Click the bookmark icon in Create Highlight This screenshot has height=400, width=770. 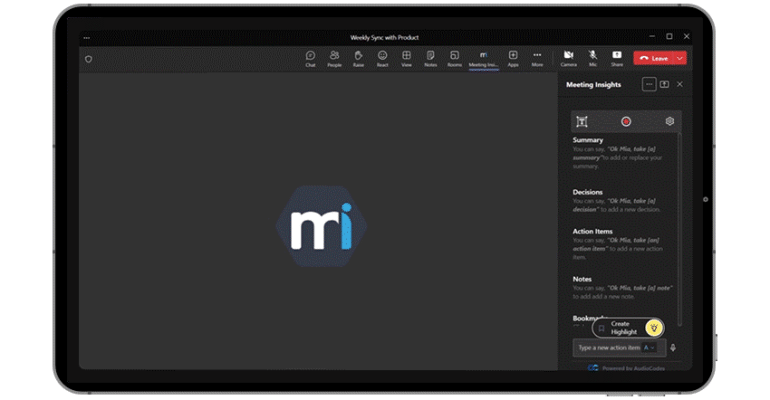tap(602, 328)
